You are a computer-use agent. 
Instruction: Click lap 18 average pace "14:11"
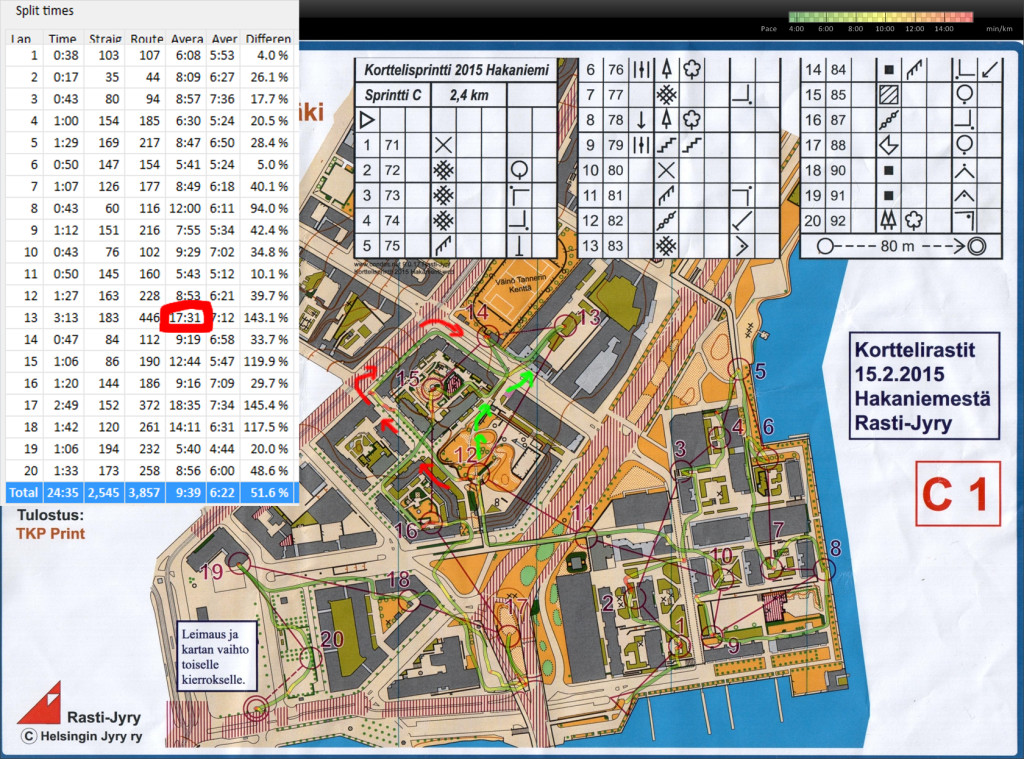tap(185, 427)
